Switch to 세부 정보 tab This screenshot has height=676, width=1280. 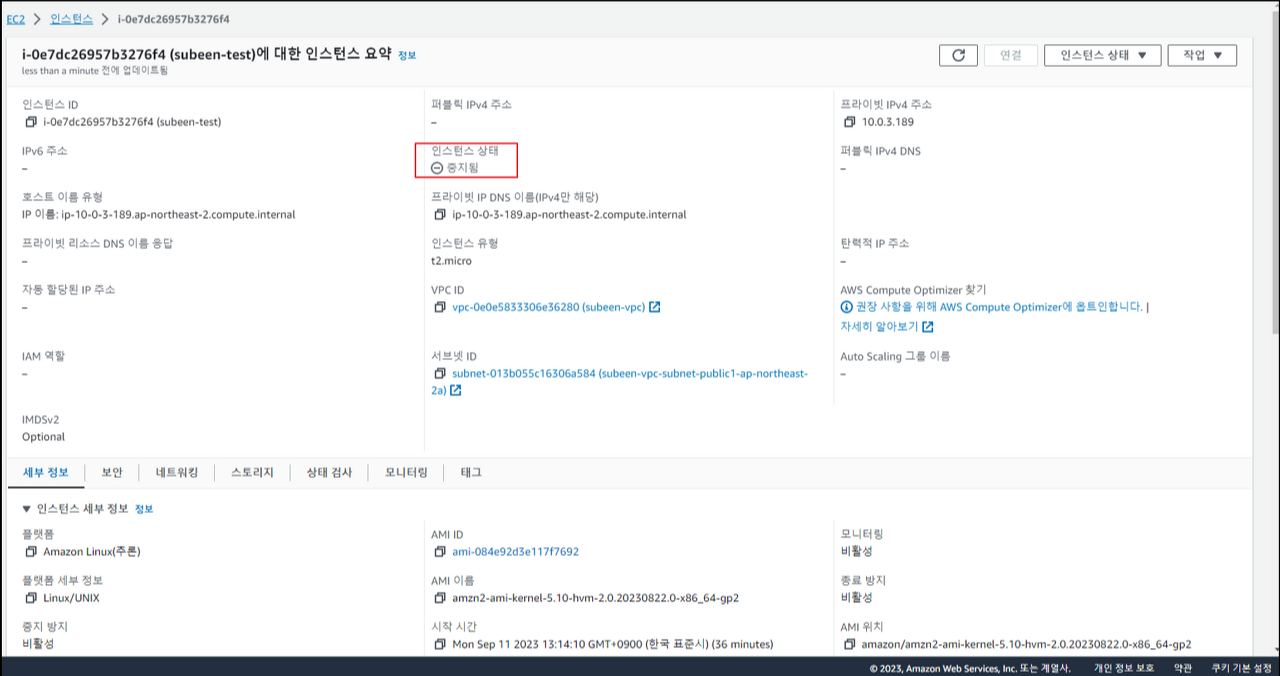coord(46,472)
